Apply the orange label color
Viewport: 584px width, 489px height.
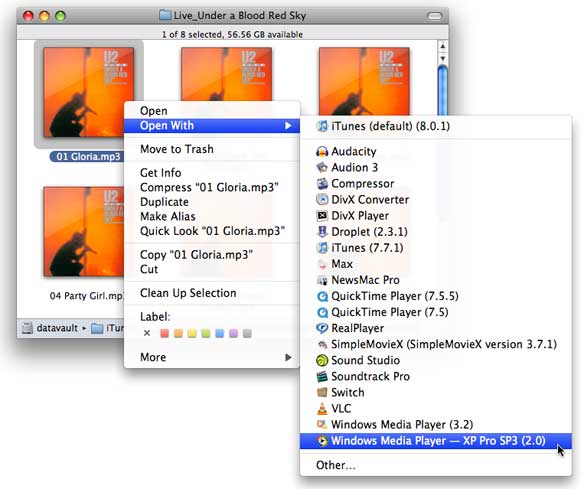(x=178, y=333)
